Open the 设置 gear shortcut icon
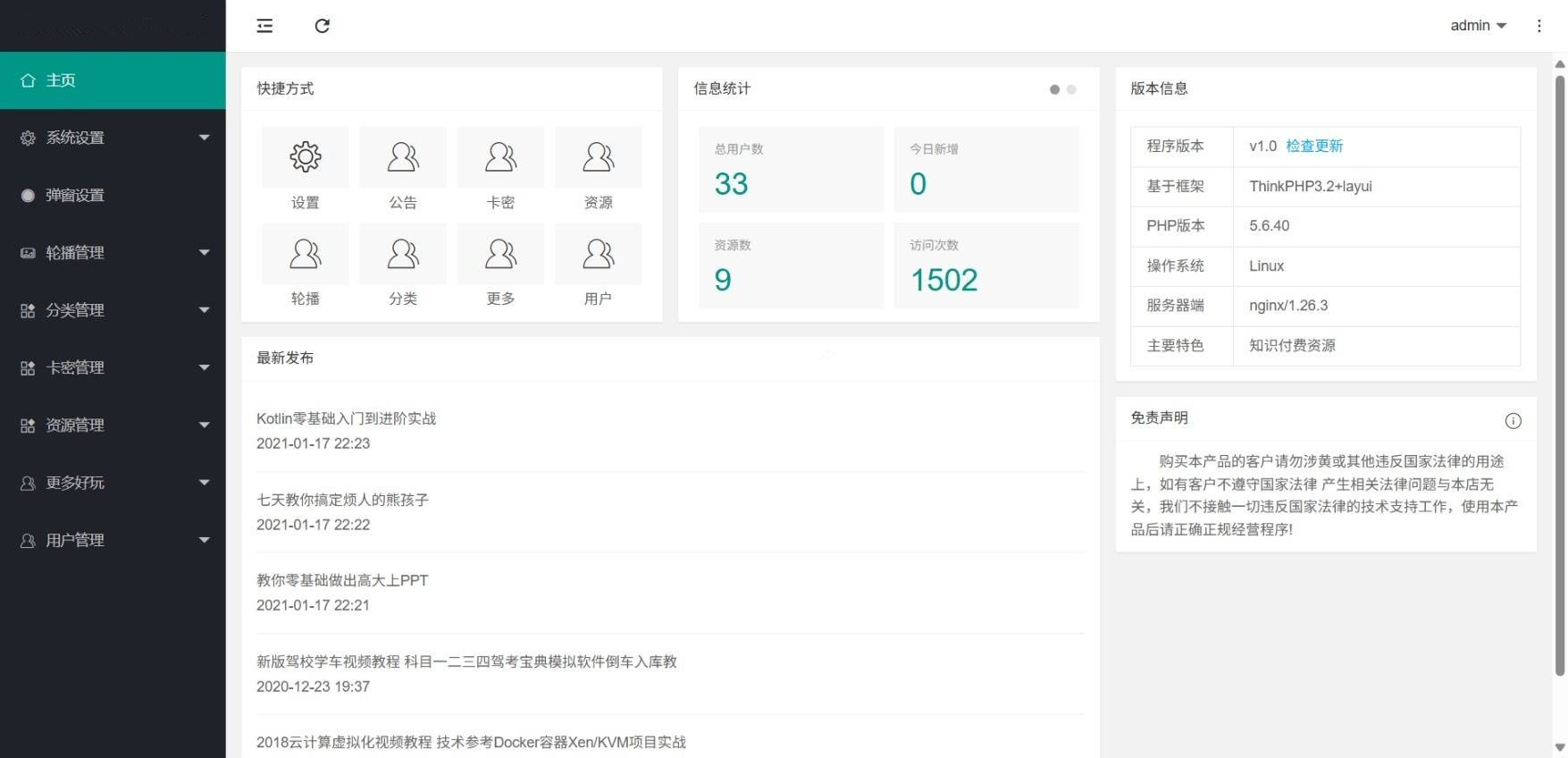1568x758 pixels. pos(306,157)
